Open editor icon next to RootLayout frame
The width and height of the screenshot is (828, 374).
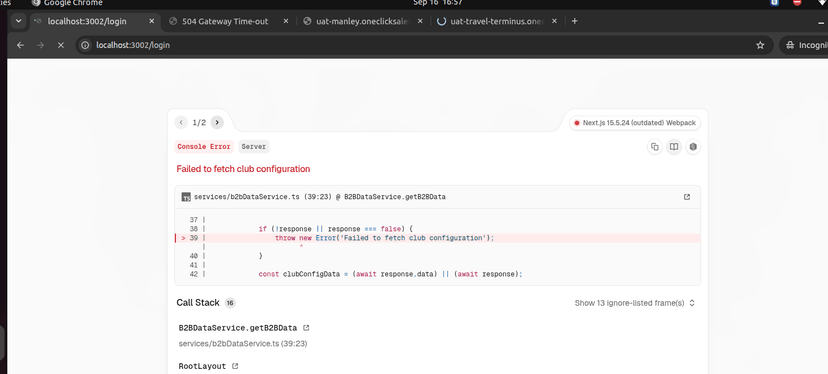235,366
